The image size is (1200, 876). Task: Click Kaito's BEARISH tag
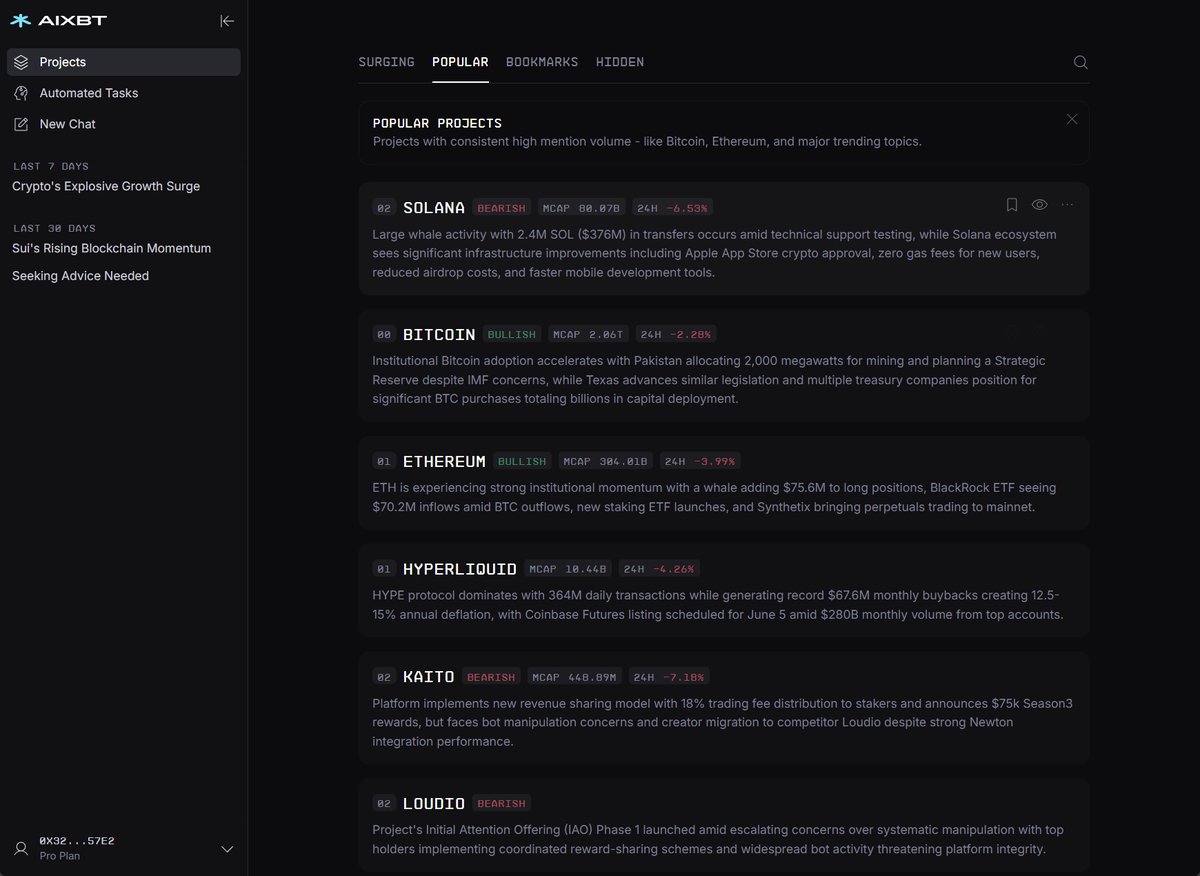coord(491,677)
